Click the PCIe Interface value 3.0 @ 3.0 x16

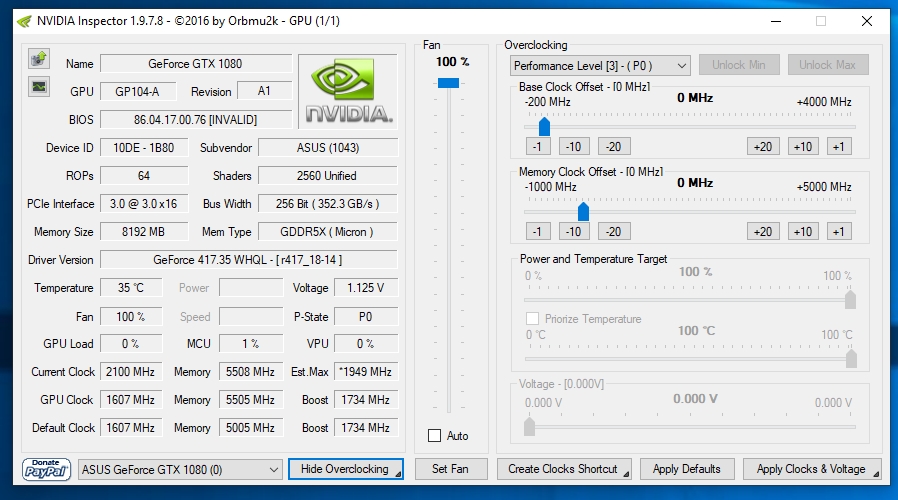[x=144, y=203]
